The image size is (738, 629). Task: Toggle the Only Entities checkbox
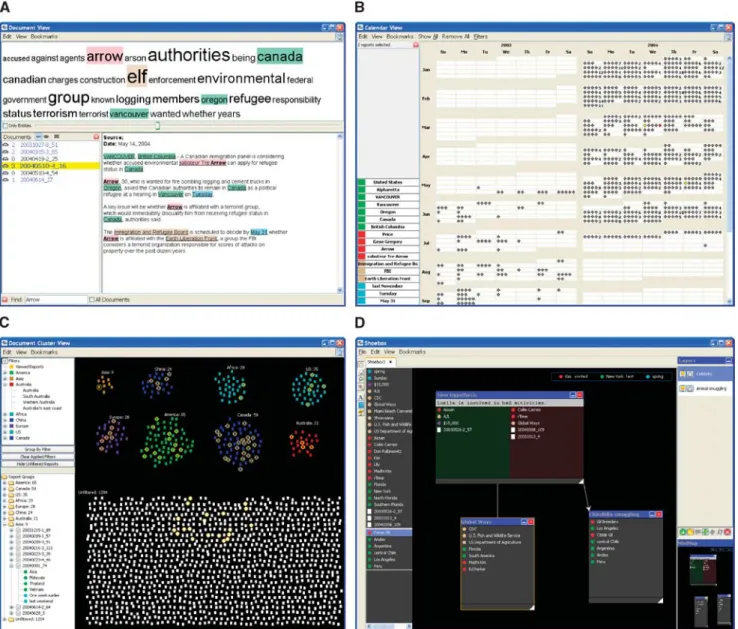pos(5,126)
